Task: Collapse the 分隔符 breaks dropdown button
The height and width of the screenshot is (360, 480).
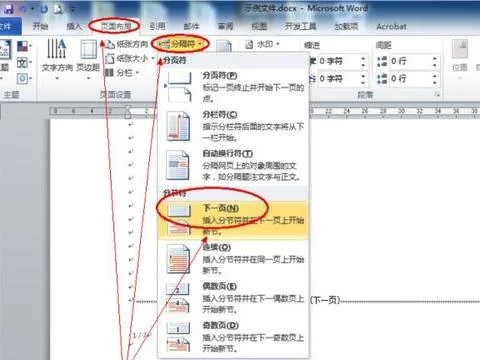Action: pos(181,44)
